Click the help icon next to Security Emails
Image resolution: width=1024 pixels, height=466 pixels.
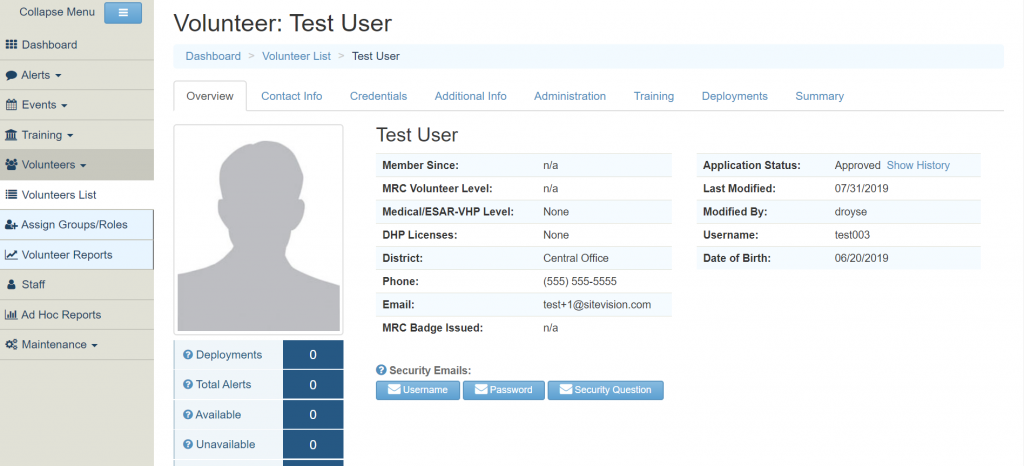[x=381, y=371]
